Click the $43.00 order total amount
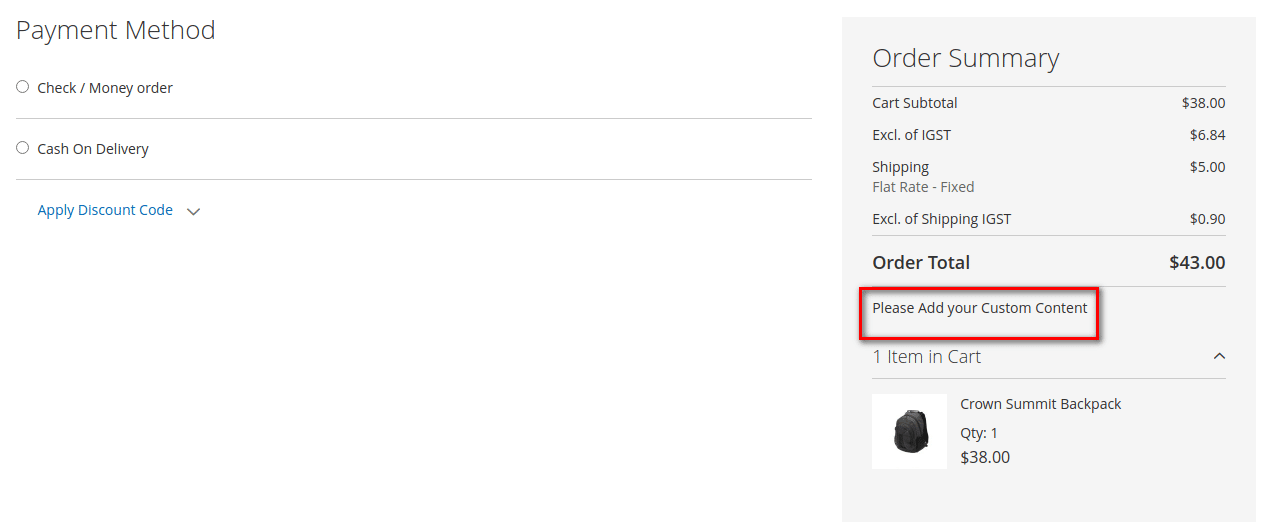1264x528 pixels. pyautogui.click(x=1196, y=262)
